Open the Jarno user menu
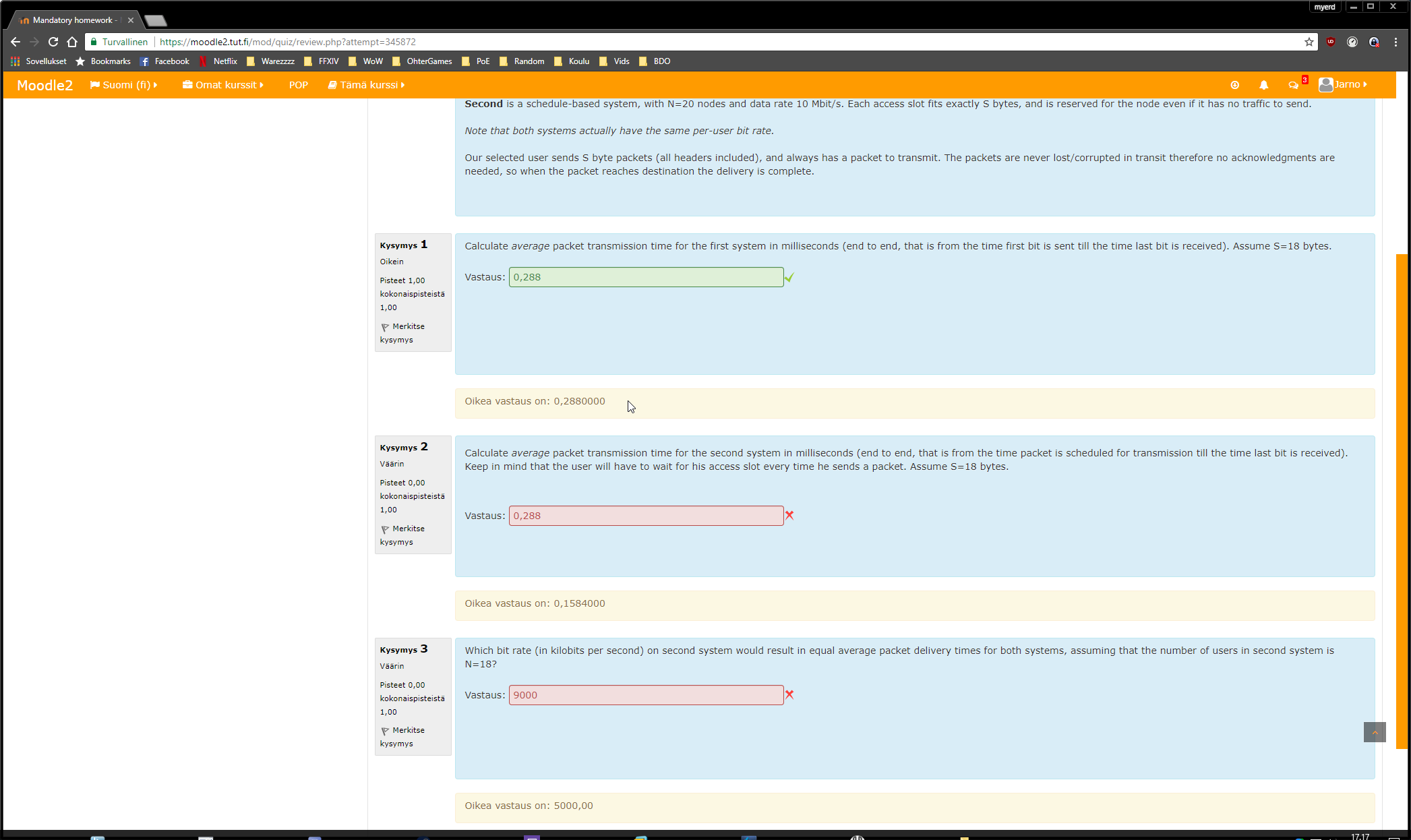 point(1343,84)
